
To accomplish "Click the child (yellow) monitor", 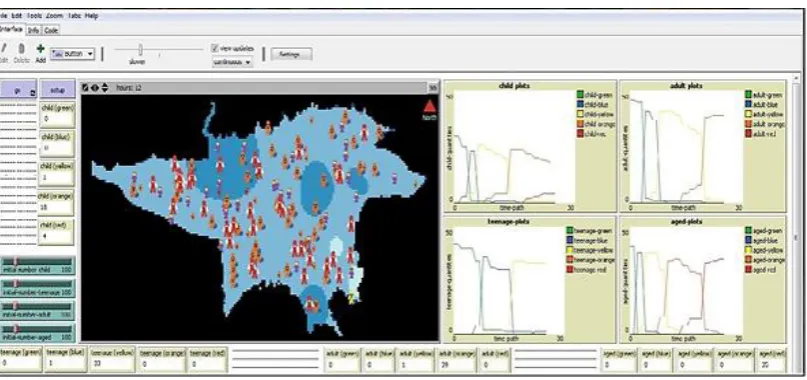I will [x=57, y=174].
